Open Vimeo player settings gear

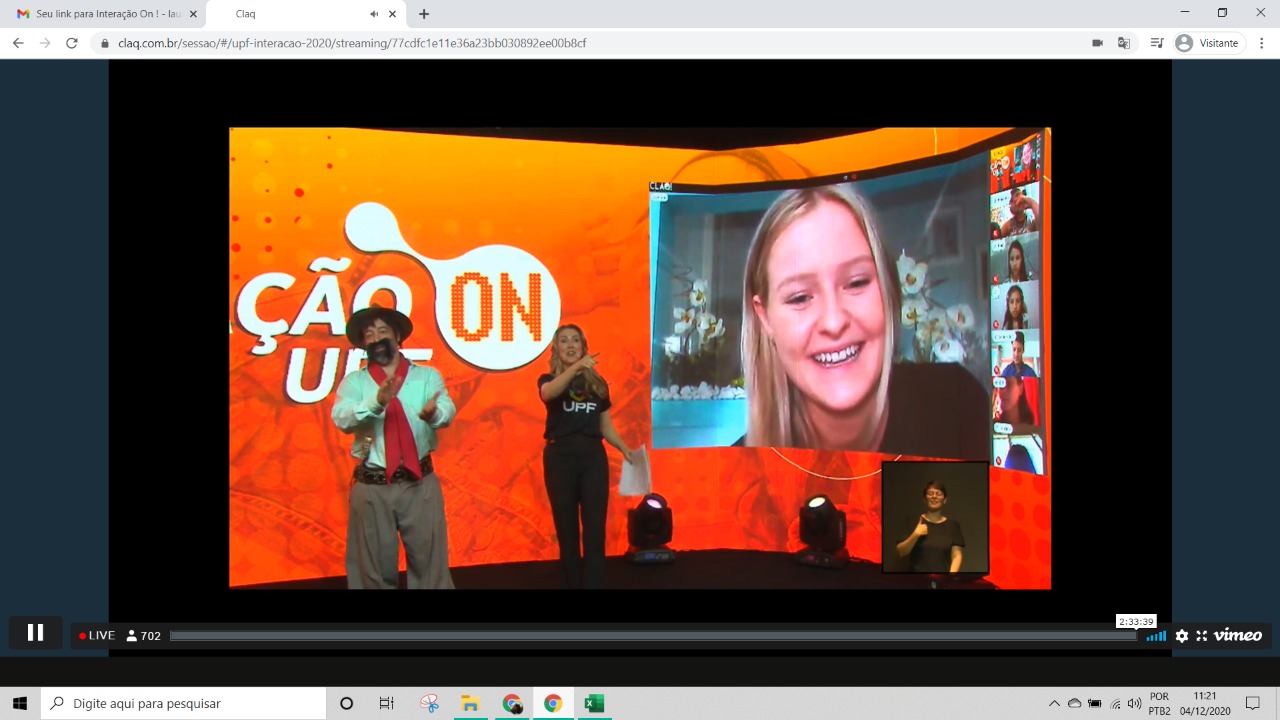click(x=1182, y=636)
